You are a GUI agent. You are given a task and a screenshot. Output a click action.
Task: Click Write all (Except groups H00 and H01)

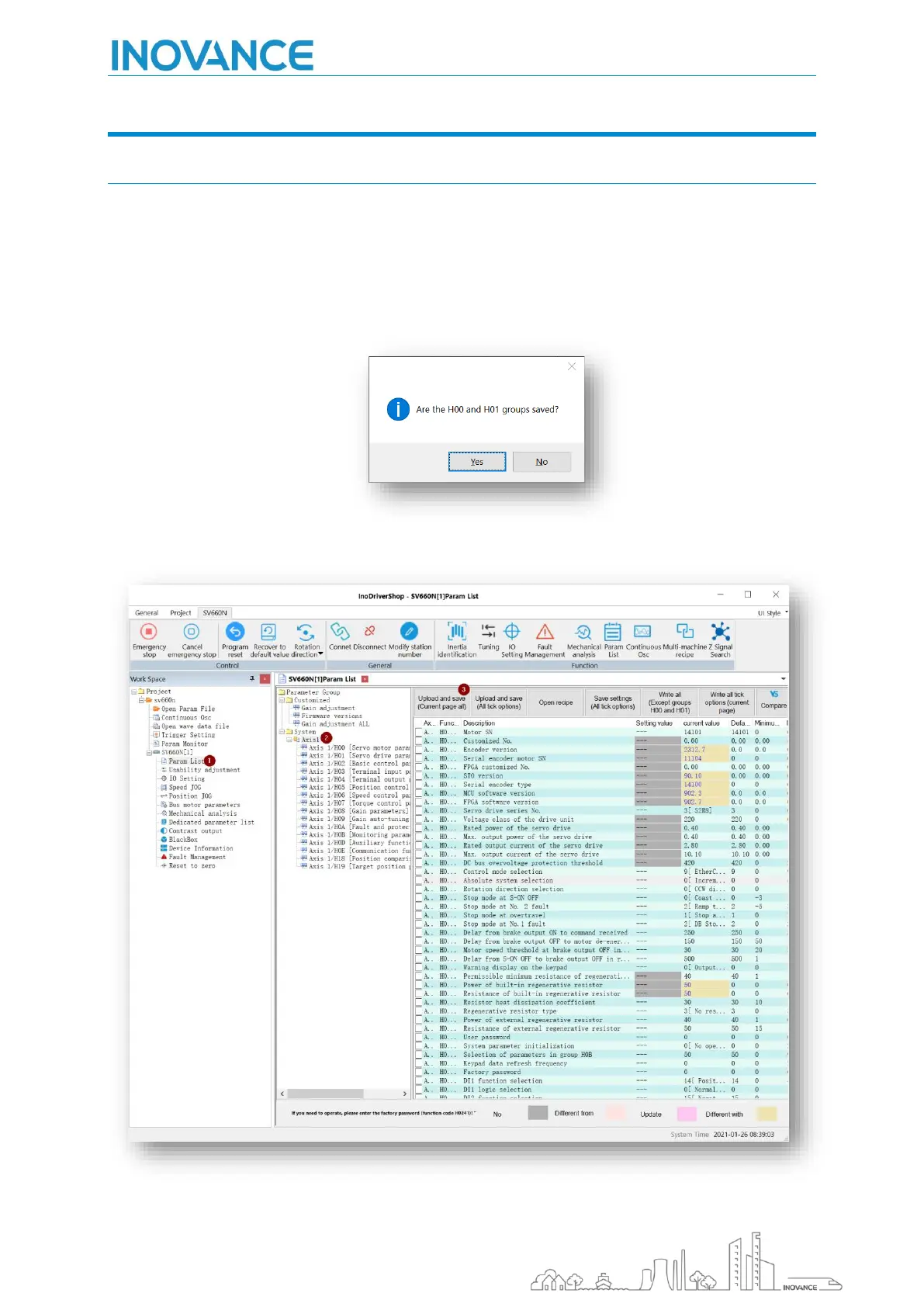[670, 702]
